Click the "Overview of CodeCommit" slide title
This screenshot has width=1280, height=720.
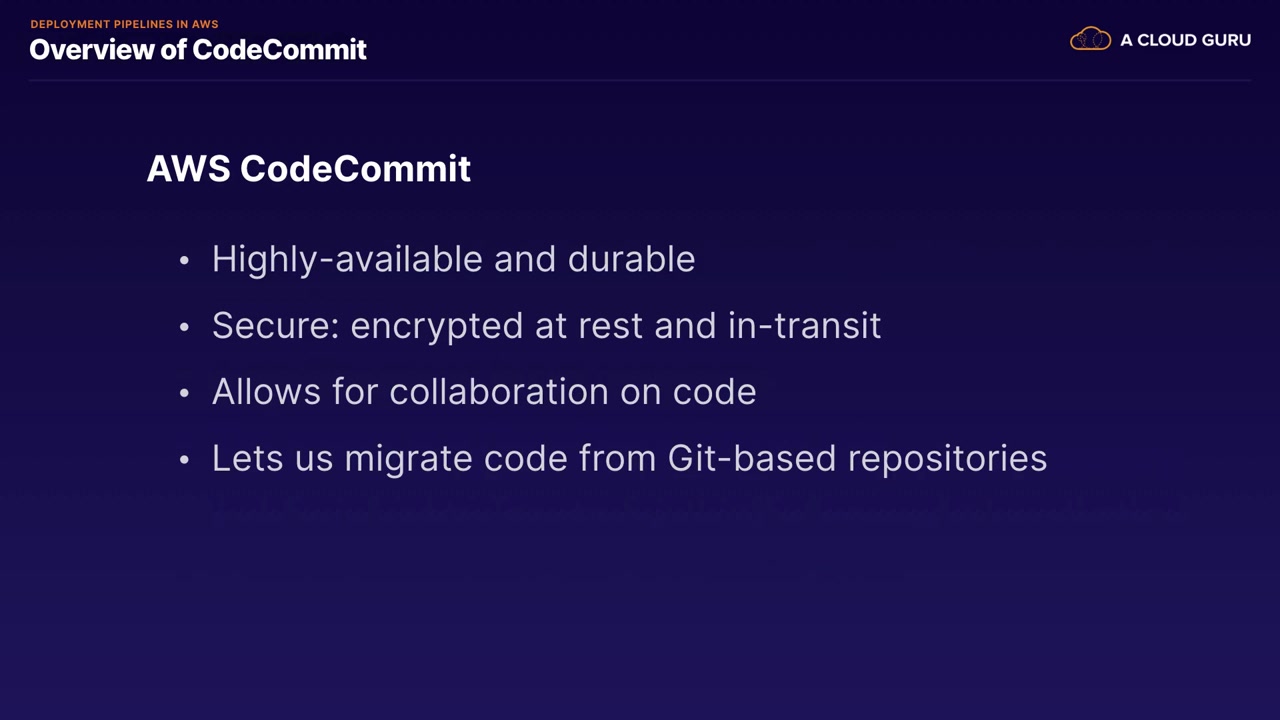tap(198, 49)
